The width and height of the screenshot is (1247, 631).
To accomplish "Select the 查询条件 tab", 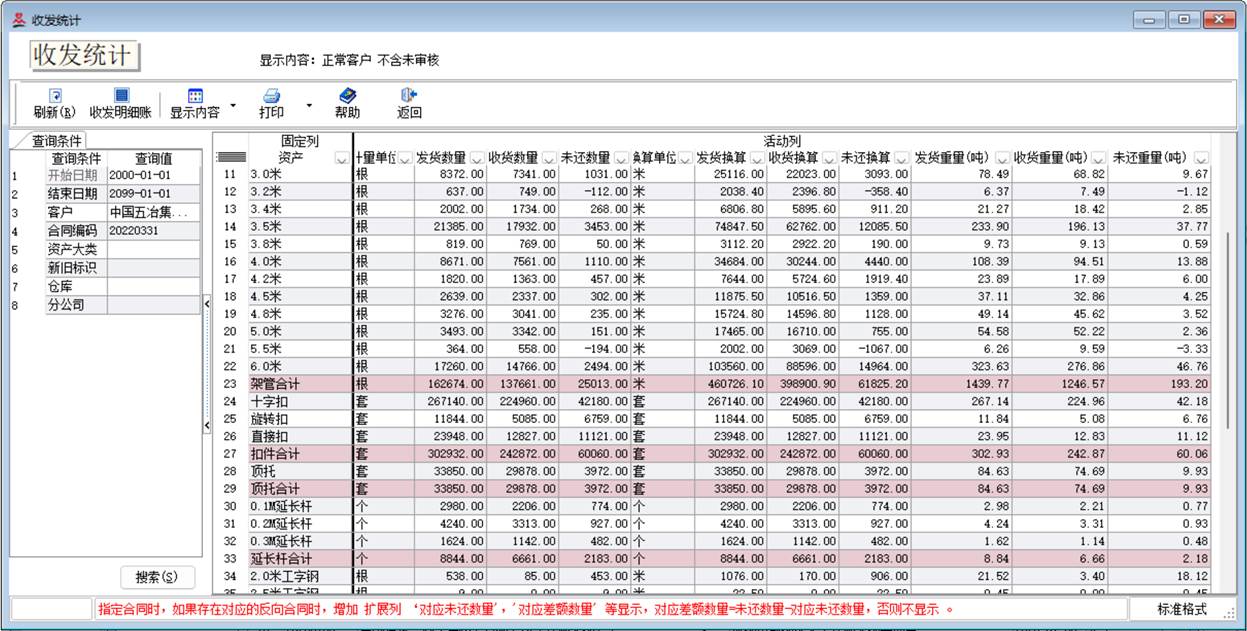I will point(58,141).
